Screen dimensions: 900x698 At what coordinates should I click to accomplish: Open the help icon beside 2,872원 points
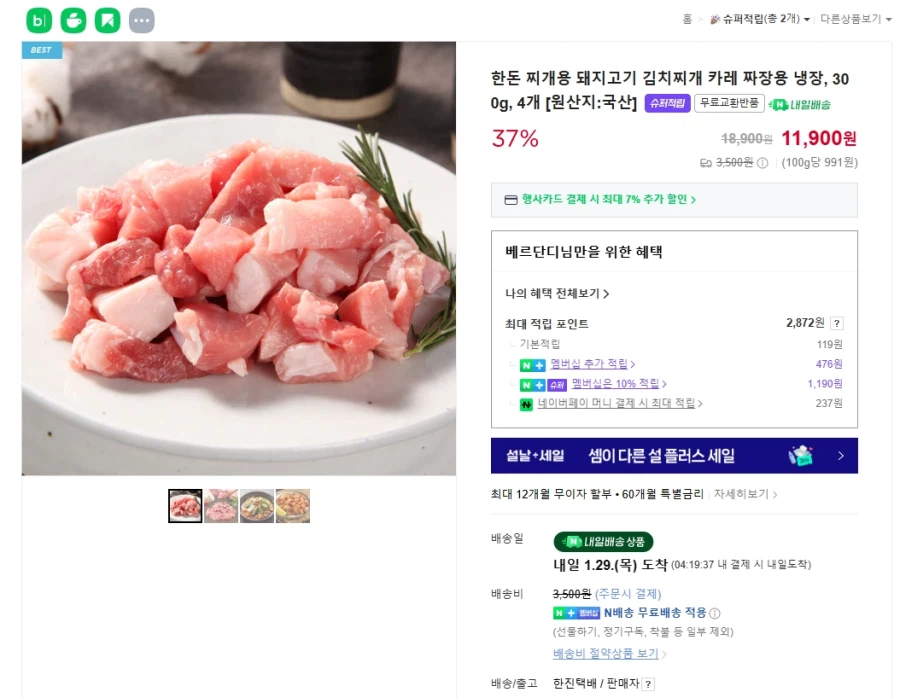tap(838, 322)
